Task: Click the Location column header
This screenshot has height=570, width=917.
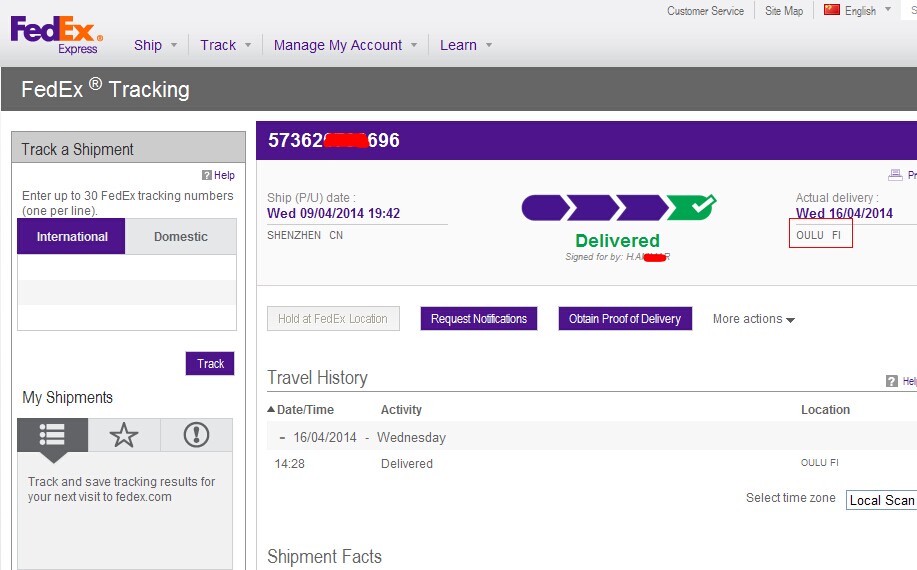Action: pos(825,409)
